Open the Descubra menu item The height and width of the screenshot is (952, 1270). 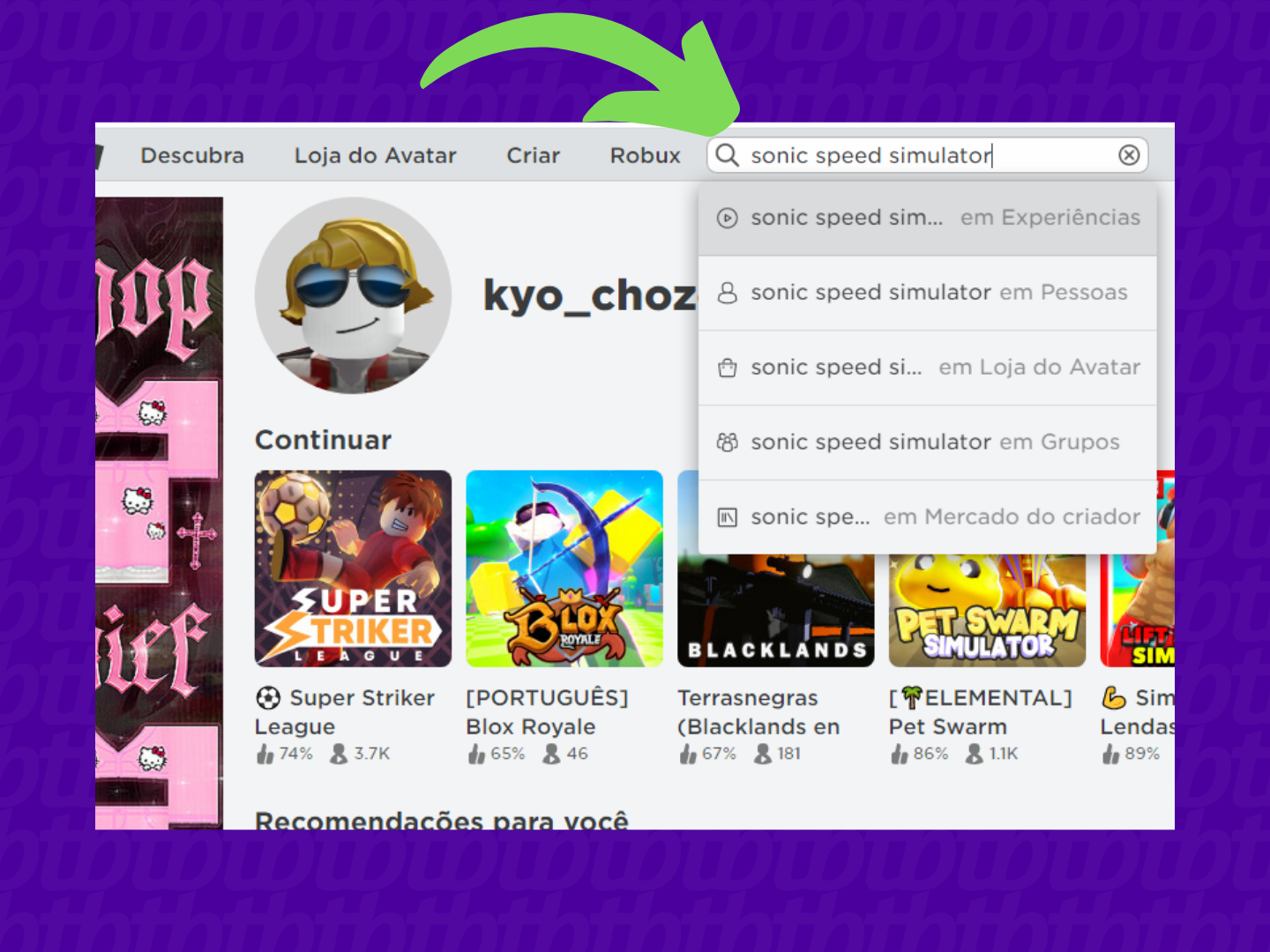(x=192, y=155)
